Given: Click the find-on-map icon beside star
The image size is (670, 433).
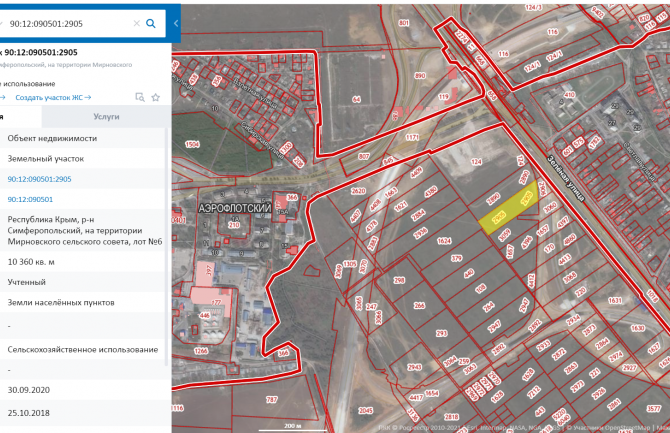Looking at the screenshot, I should tap(140, 97).
